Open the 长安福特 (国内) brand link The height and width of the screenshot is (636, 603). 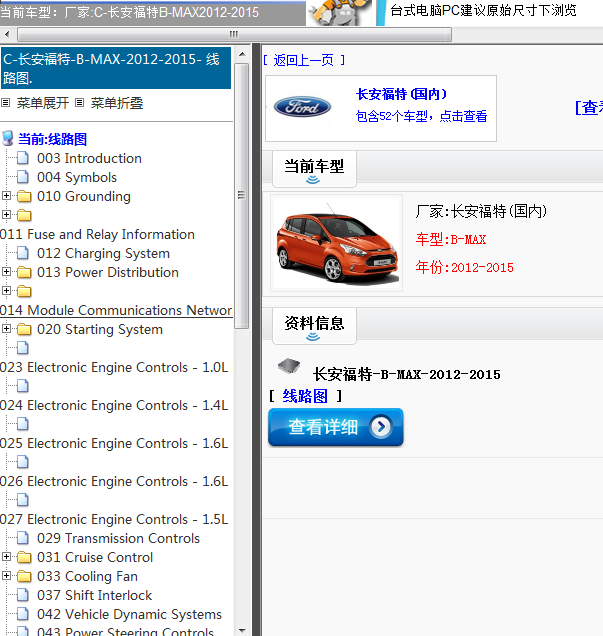click(x=401, y=94)
